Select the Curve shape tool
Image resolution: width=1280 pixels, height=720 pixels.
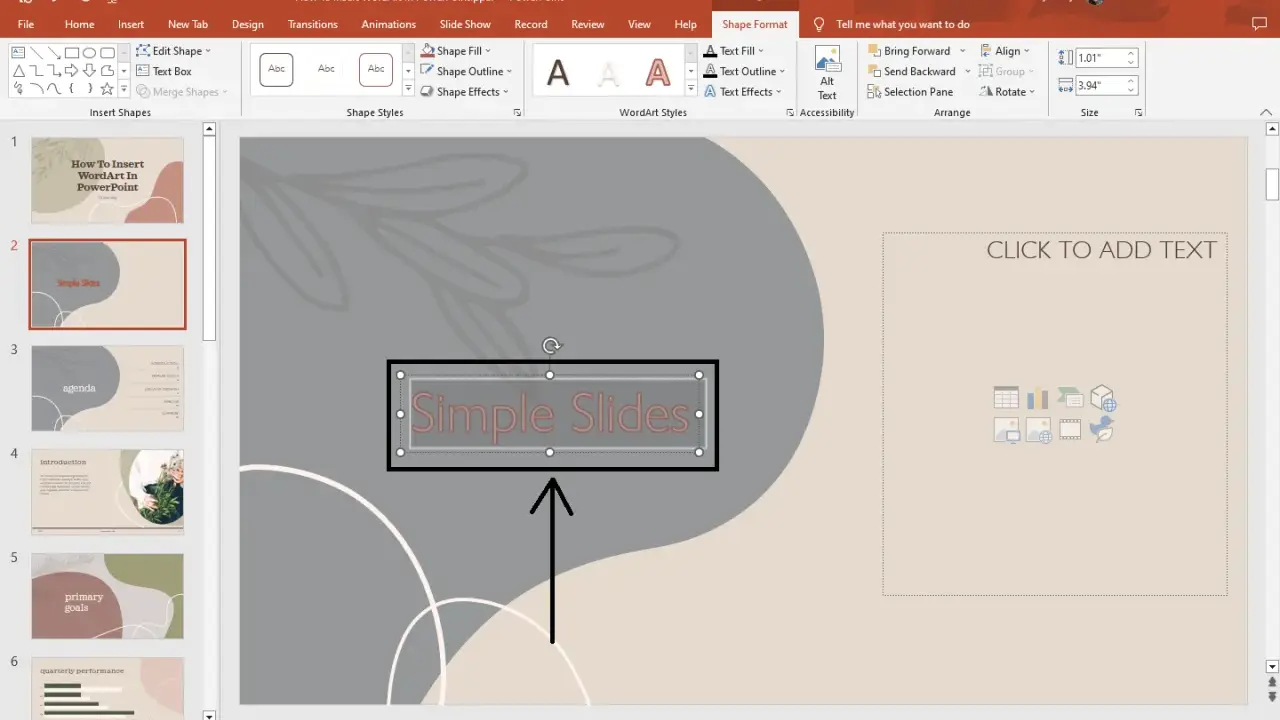coord(54,89)
